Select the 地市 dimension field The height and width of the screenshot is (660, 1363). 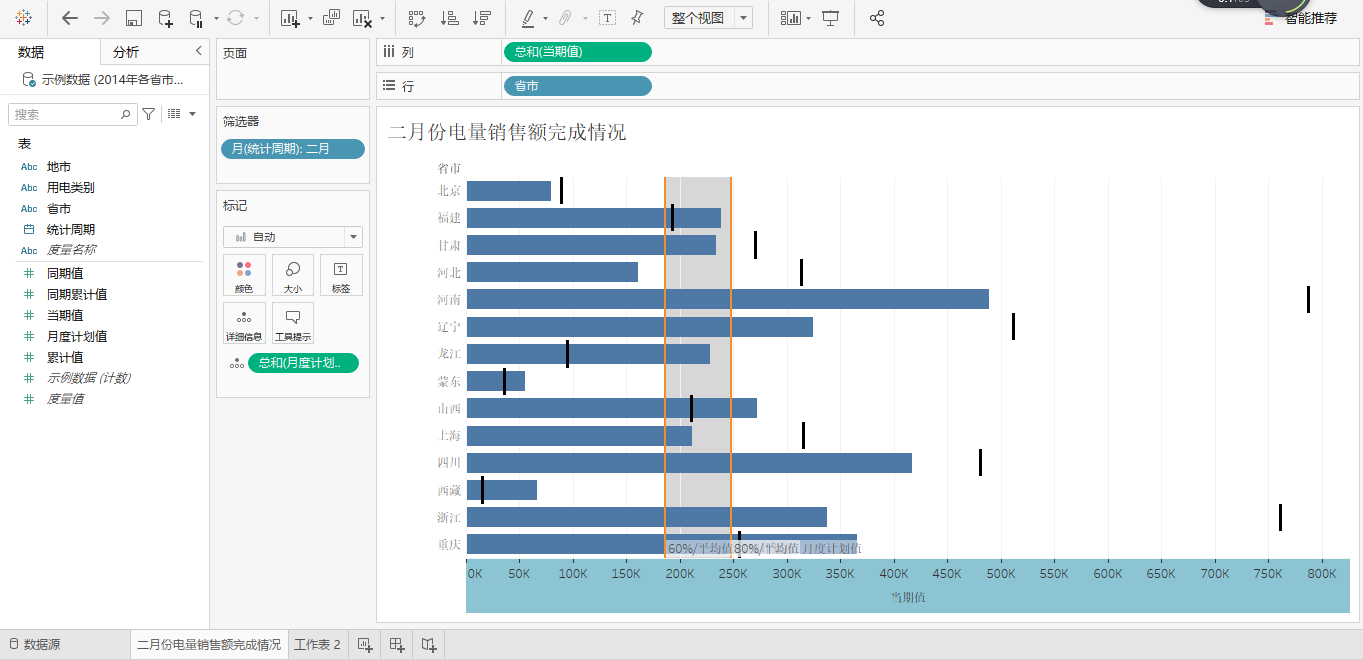pyautogui.click(x=59, y=167)
